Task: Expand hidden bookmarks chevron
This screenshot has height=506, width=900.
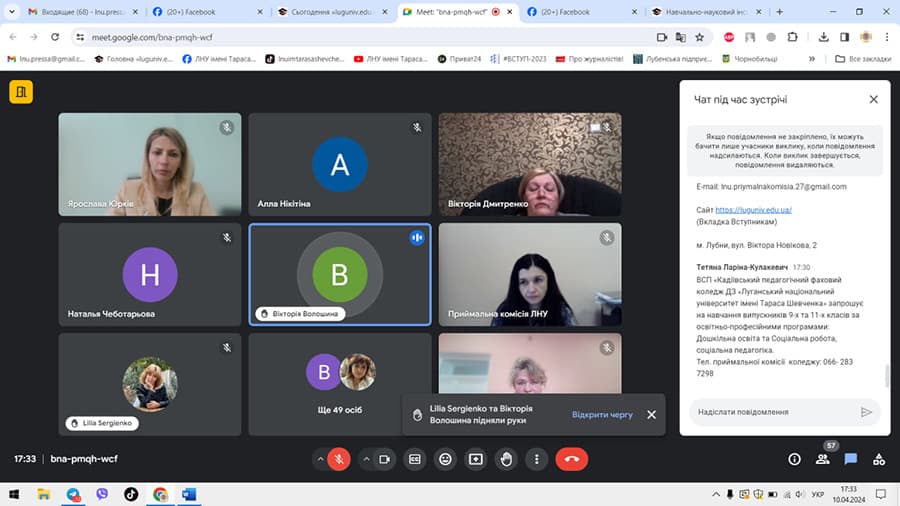Action: [812, 59]
